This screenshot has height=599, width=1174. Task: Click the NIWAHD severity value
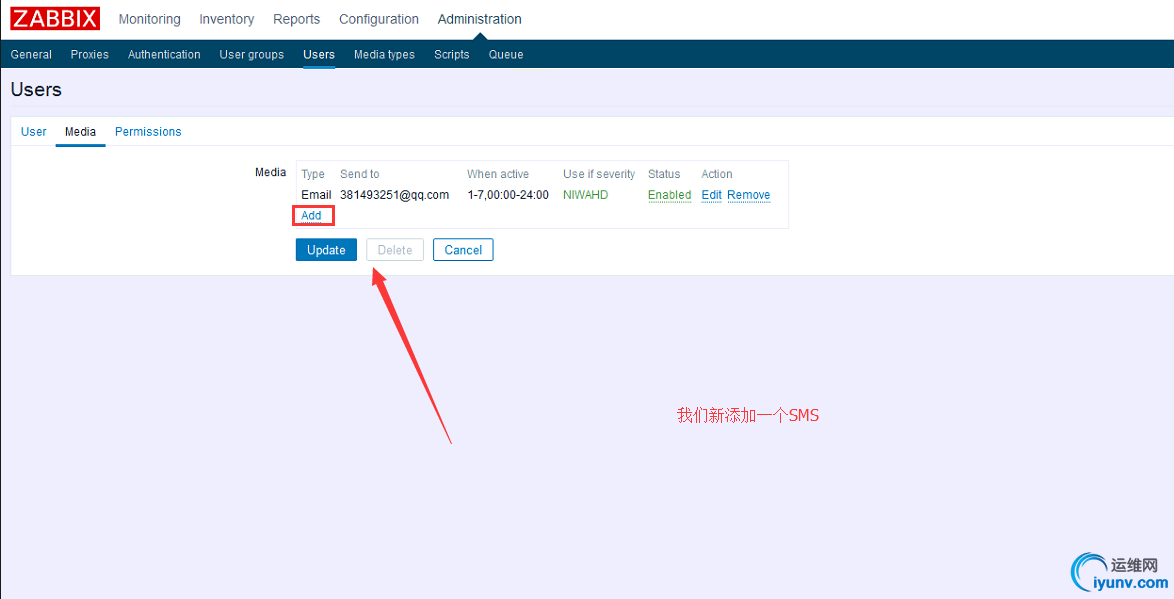click(x=586, y=195)
